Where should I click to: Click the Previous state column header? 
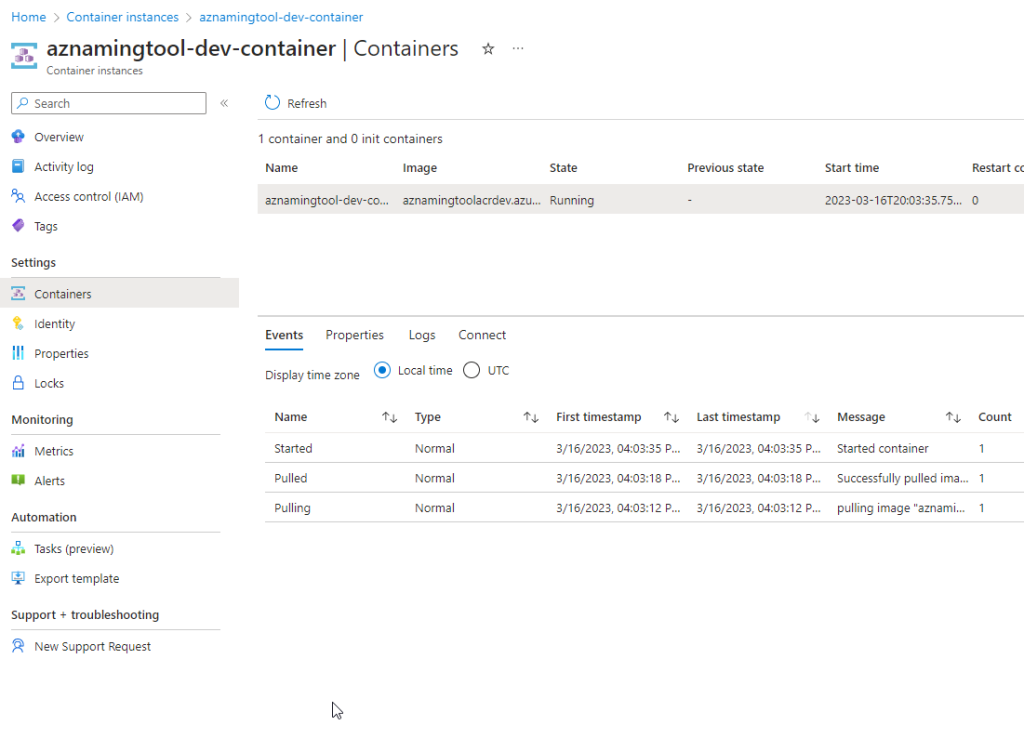[x=726, y=168]
